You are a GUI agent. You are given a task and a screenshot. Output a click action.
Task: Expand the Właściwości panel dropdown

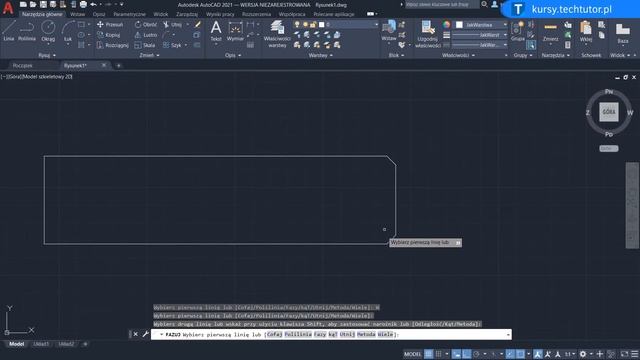458,55
